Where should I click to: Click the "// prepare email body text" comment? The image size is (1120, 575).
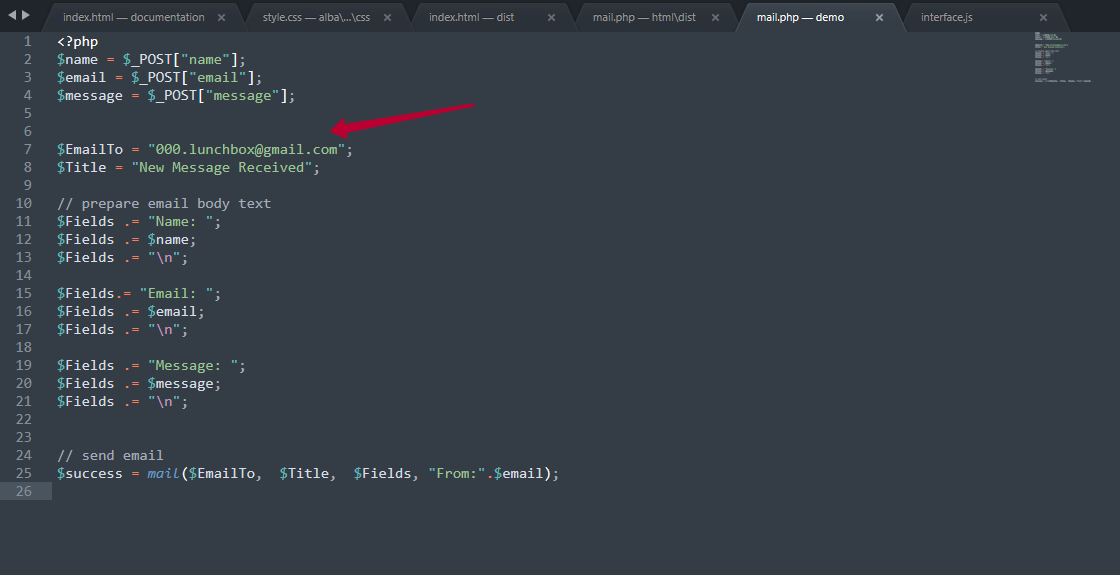164,204
